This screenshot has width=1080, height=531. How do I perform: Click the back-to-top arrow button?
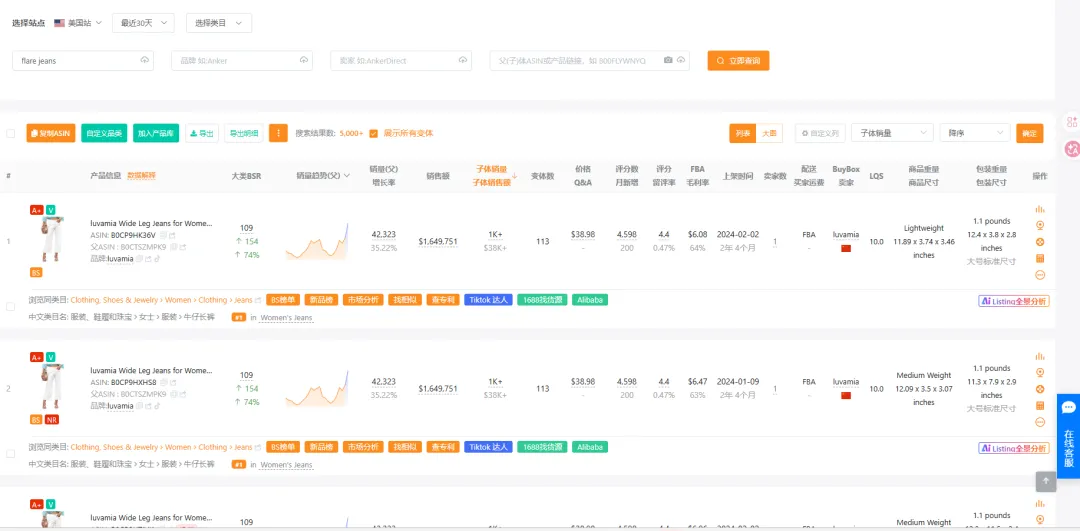click(x=1046, y=481)
